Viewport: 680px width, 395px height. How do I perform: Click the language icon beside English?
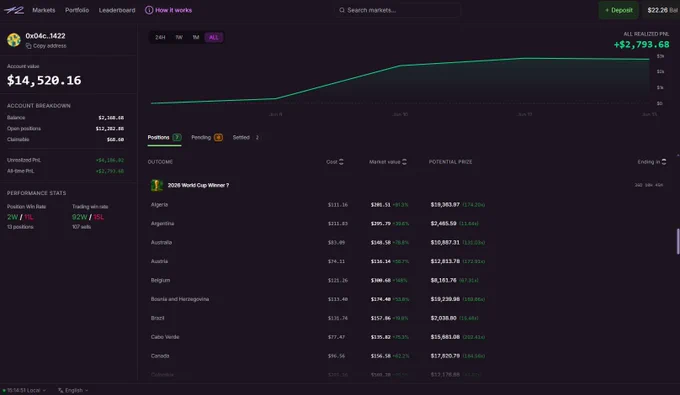[60, 390]
